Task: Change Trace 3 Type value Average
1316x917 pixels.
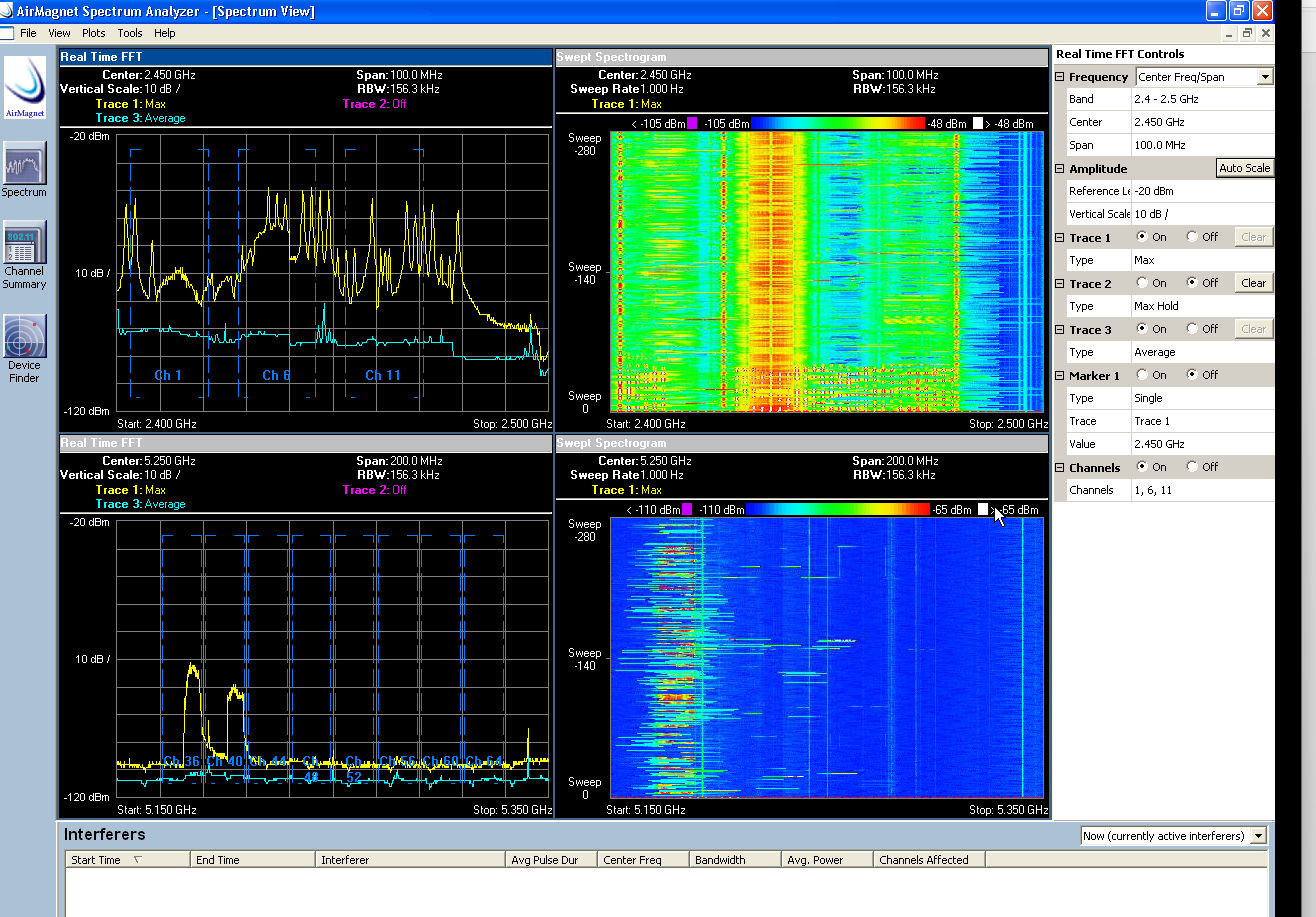Action: pos(1202,352)
